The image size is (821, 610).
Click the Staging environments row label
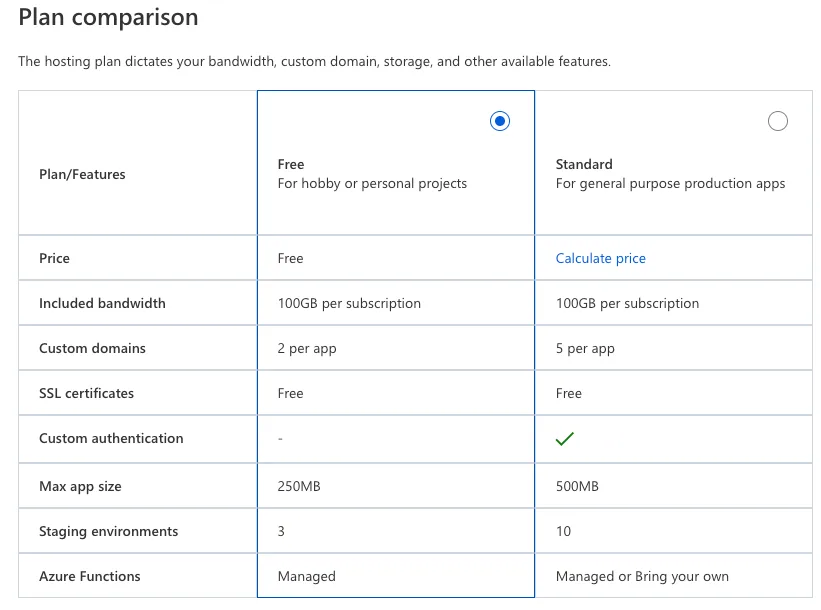(108, 531)
